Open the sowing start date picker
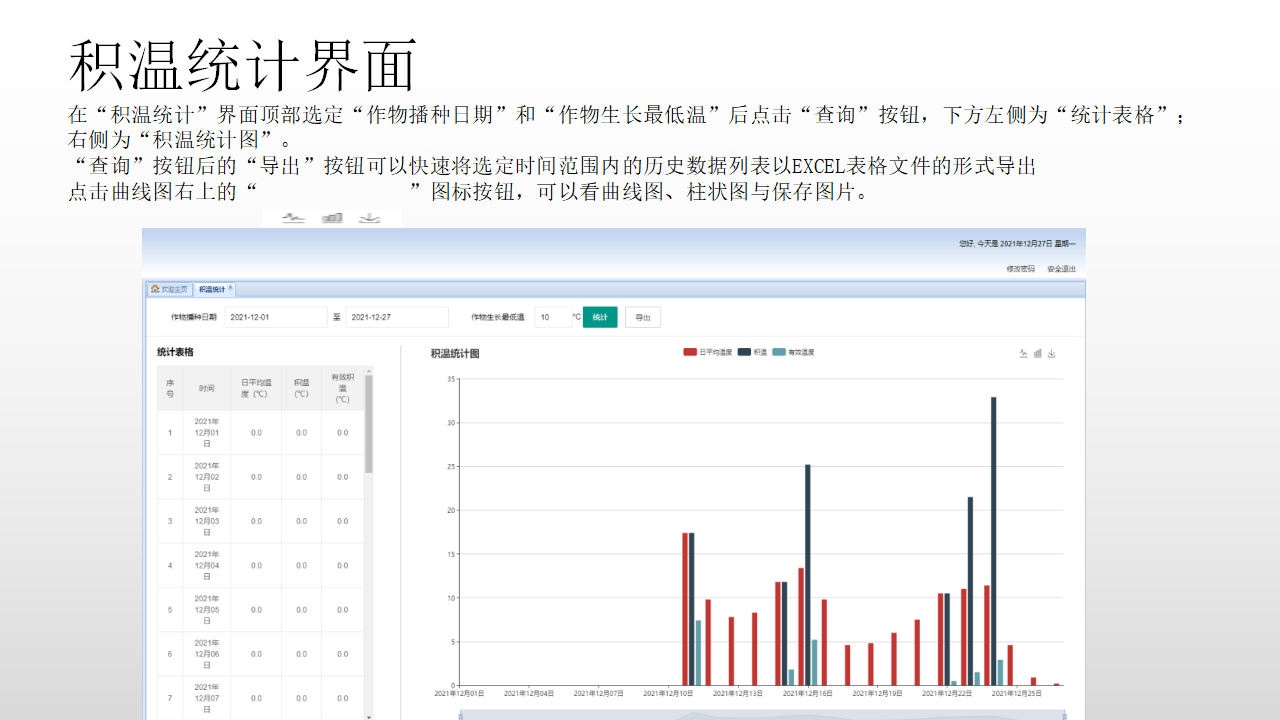Image resolution: width=1280 pixels, height=720 pixels. coord(275,317)
